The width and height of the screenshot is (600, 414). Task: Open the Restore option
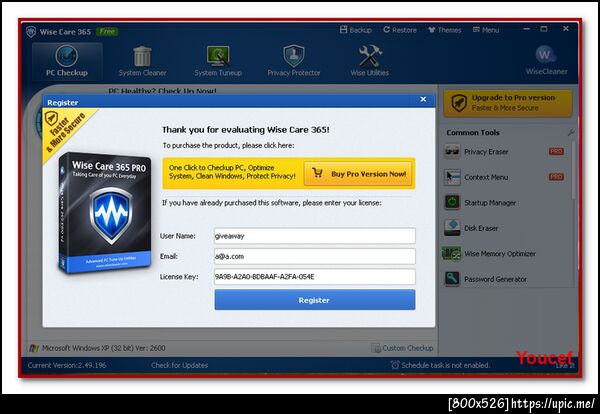point(400,30)
